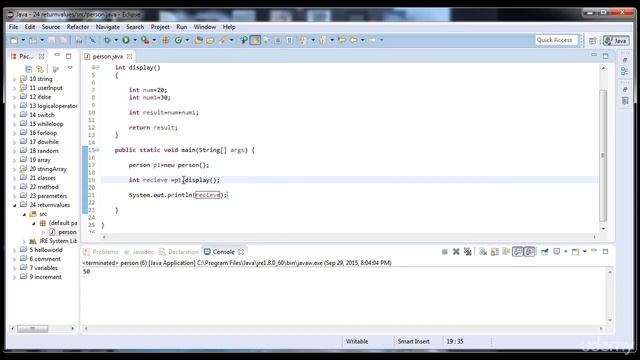The image size is (640, 360).
Task: Open the Debug button dropdown arrow
Action: (116, 40)
